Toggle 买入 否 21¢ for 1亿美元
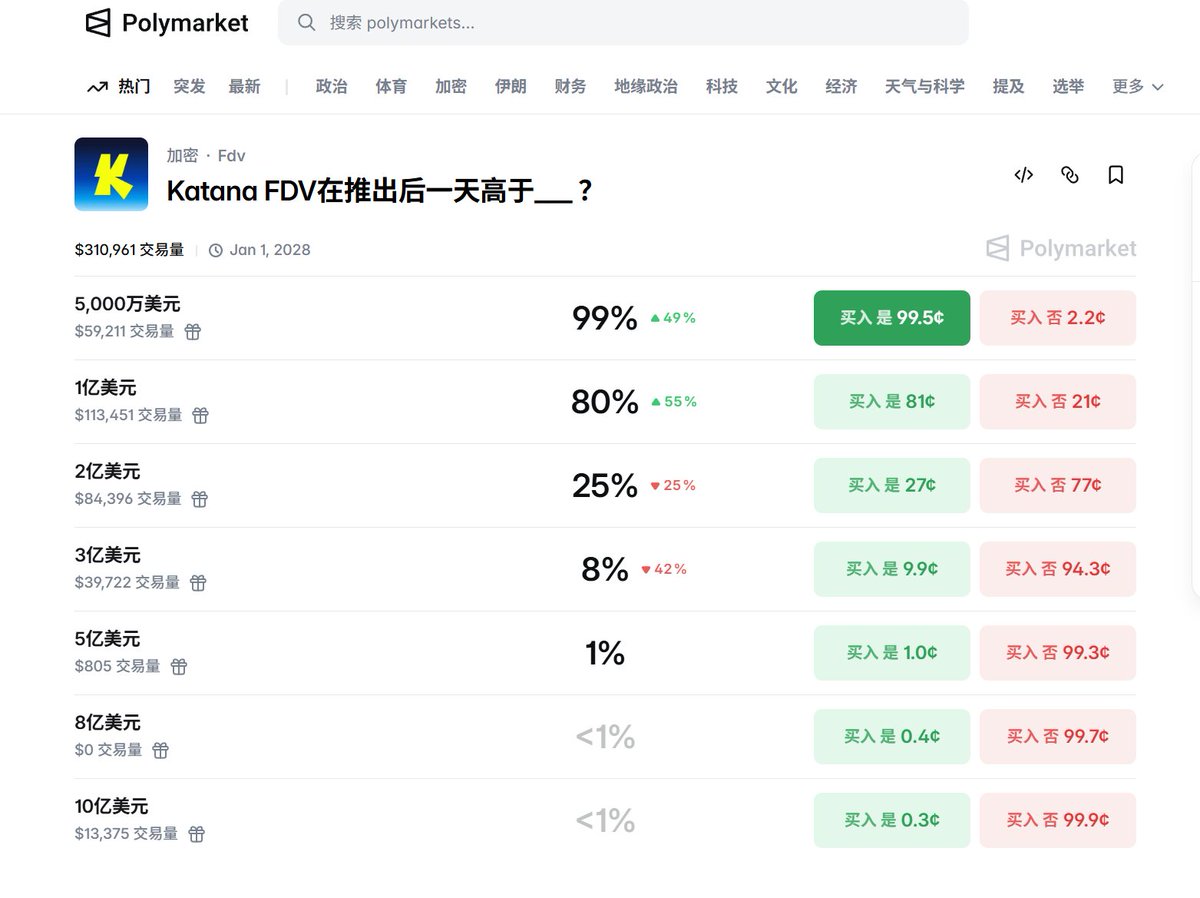This screenshot has height=898, width=1200. tap(1057, 401)
